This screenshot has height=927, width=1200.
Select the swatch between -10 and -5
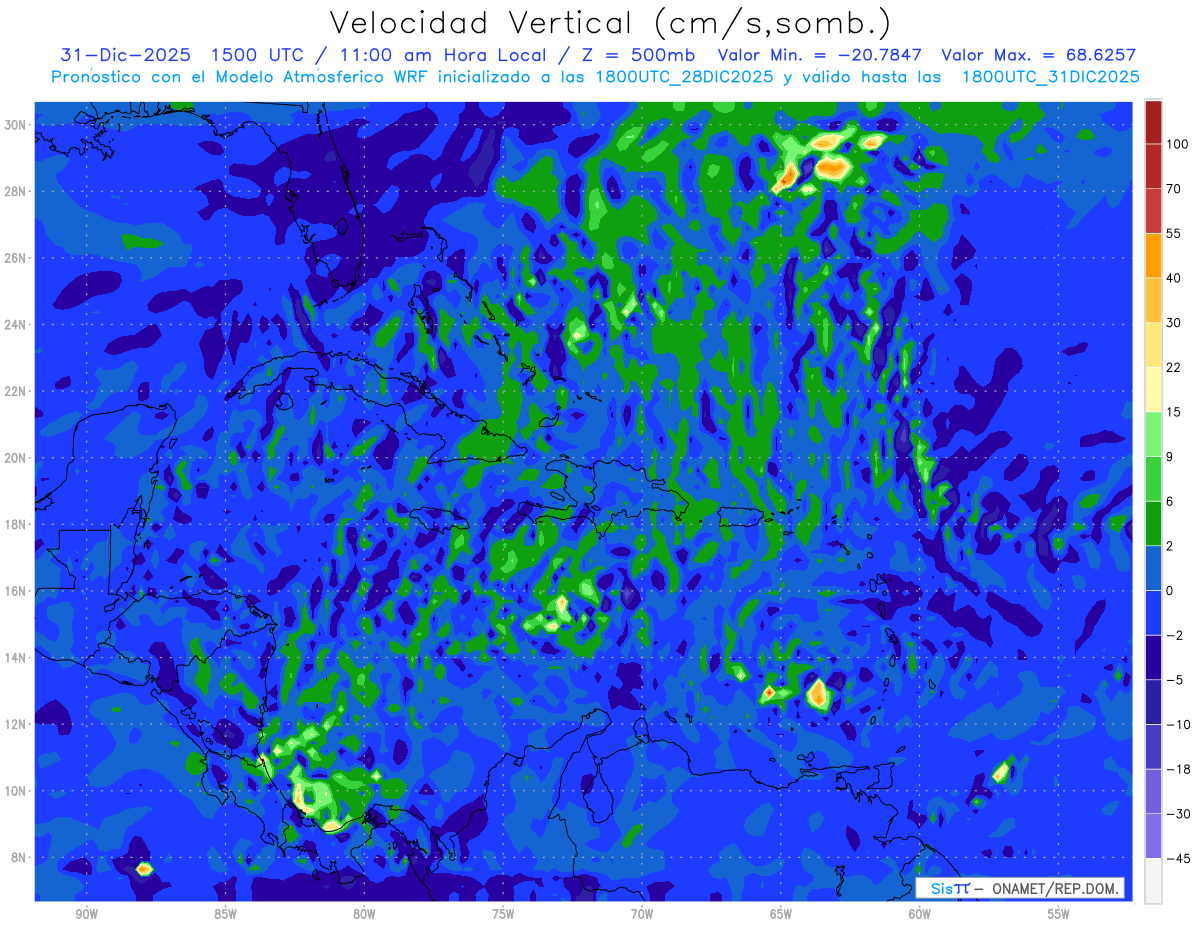(1153, 702)
